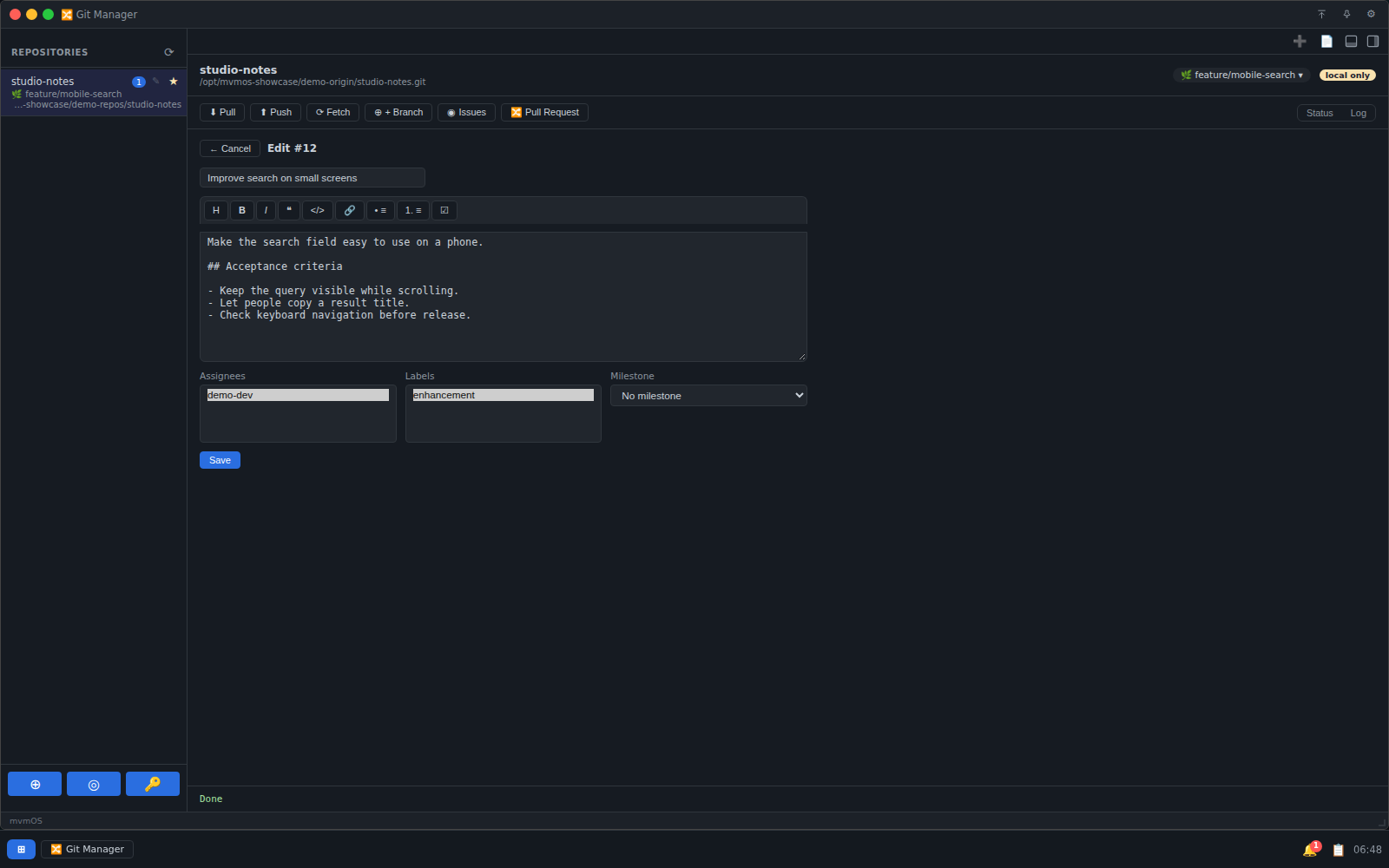Toggle the right side panel layout
The height and width of the screenshot is (868, 1389).
click(x=1373, y=41)
